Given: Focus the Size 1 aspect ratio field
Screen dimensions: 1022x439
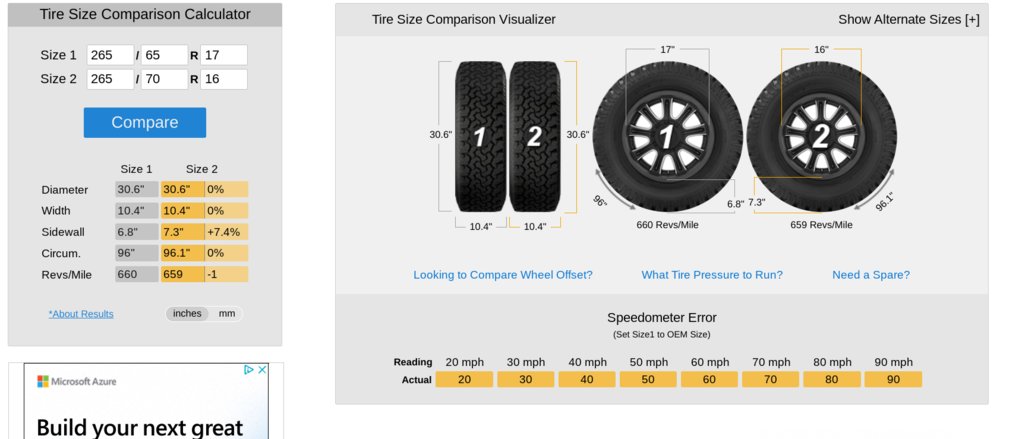Looking at the screenshot, I should 164,55.
